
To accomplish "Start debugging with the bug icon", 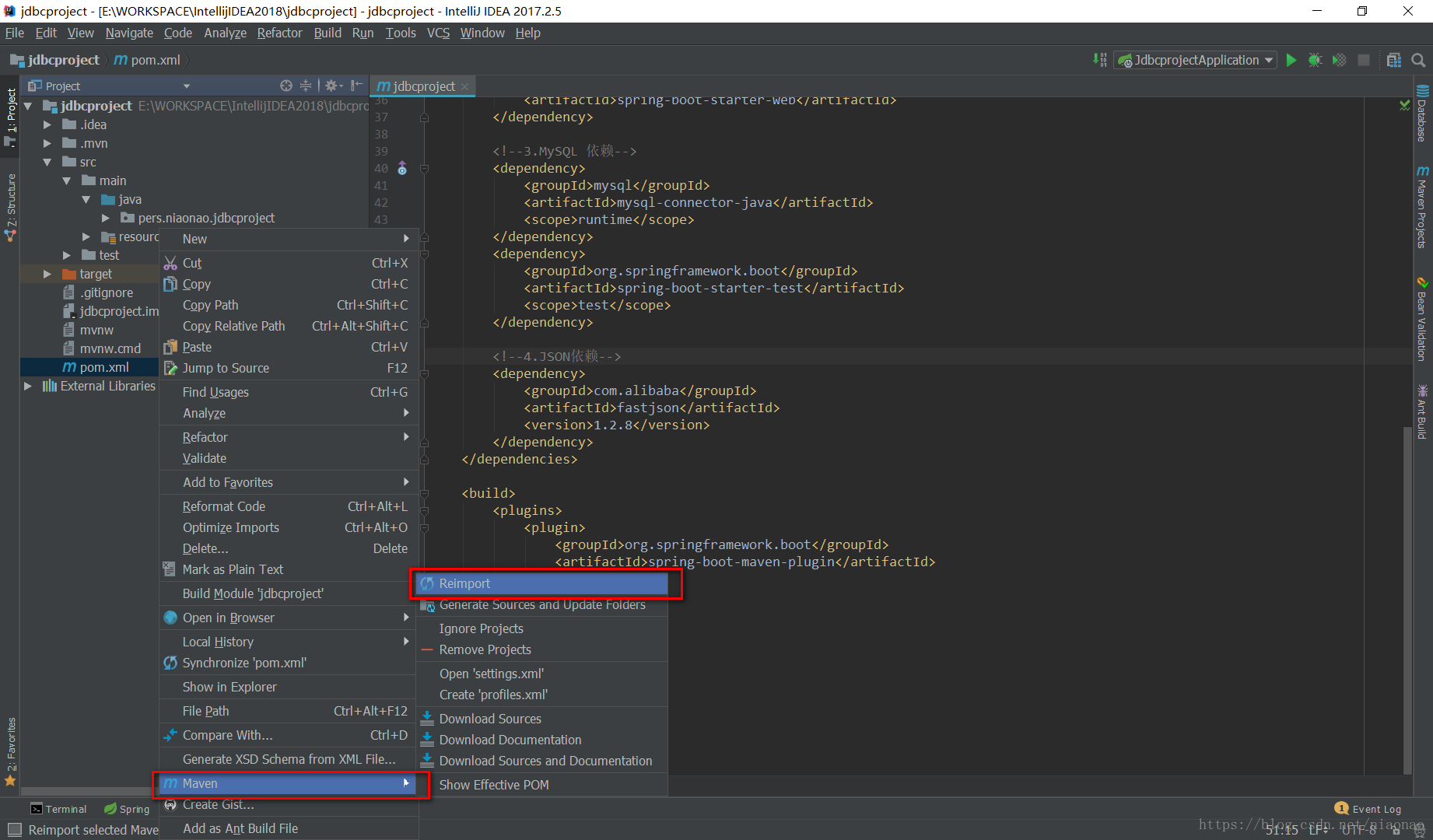I will tap(1316, 60).
